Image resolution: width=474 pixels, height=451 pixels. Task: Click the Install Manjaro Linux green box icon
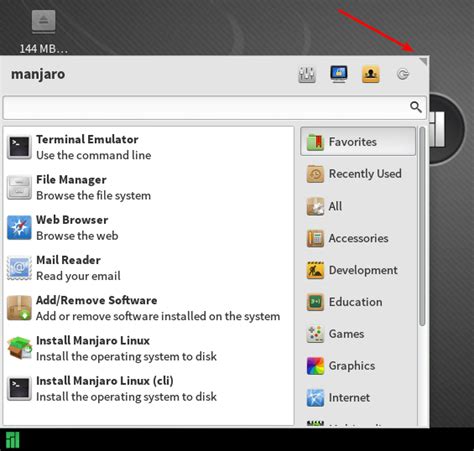coord(19,348)
